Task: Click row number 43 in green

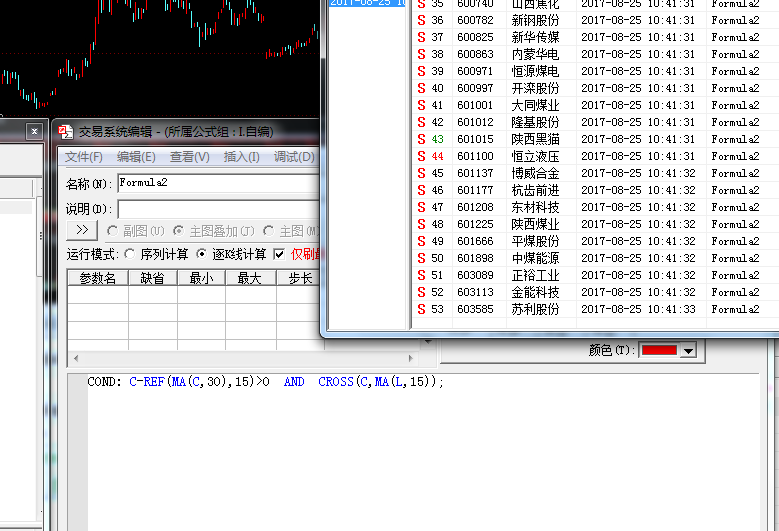Action: pyautogui.click(x=437, y=139)
